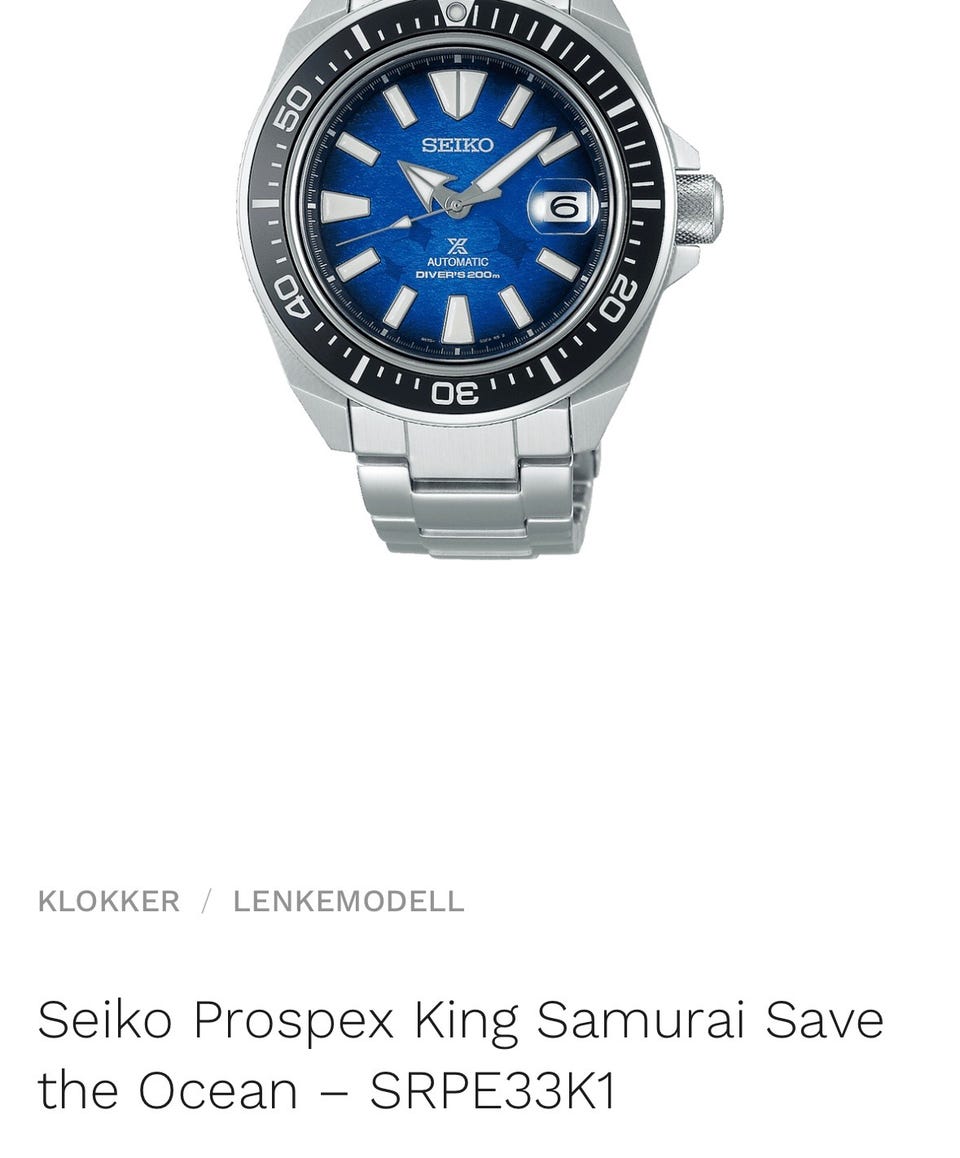Click the AUTOMATIC text on the dial
960x1158 pixels.
[457, 262]
